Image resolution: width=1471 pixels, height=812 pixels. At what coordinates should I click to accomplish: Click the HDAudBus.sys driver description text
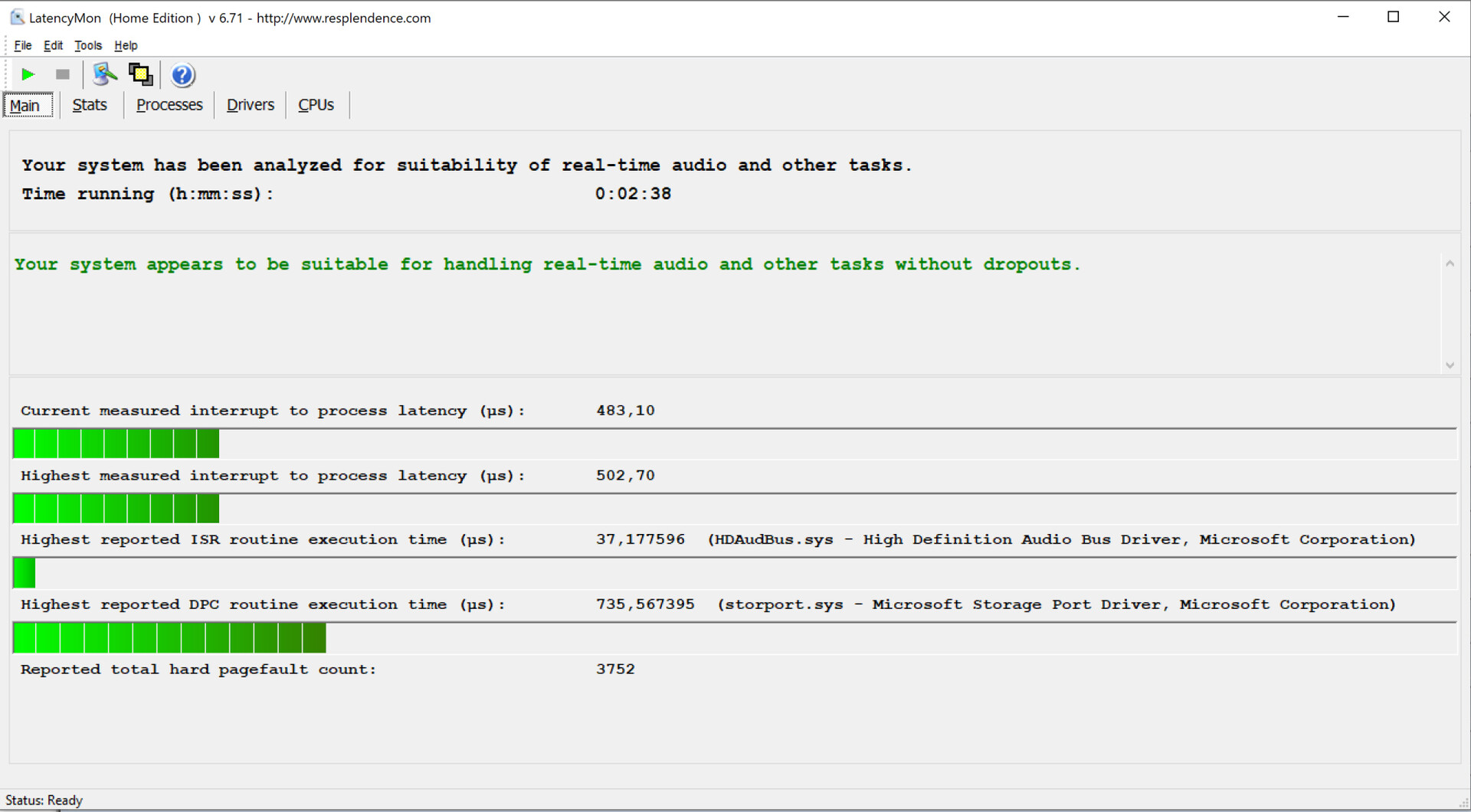click(x=1062, y=539)
